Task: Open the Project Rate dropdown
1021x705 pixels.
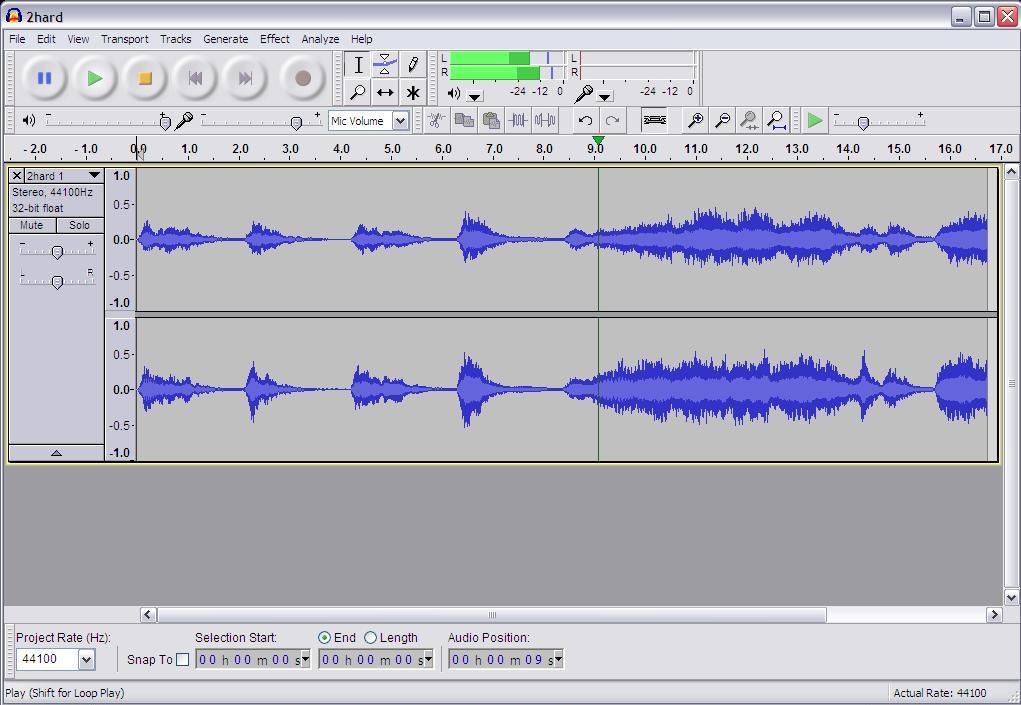Action: click(86, 659)
